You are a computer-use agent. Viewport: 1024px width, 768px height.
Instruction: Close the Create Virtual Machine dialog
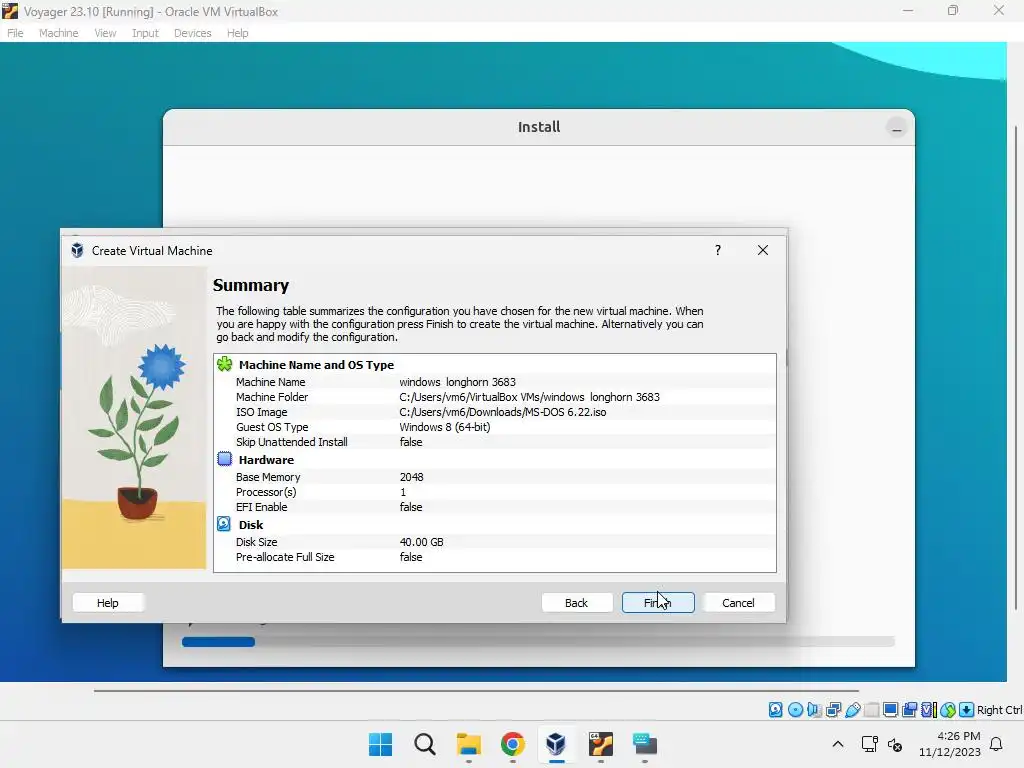point(763,250)
